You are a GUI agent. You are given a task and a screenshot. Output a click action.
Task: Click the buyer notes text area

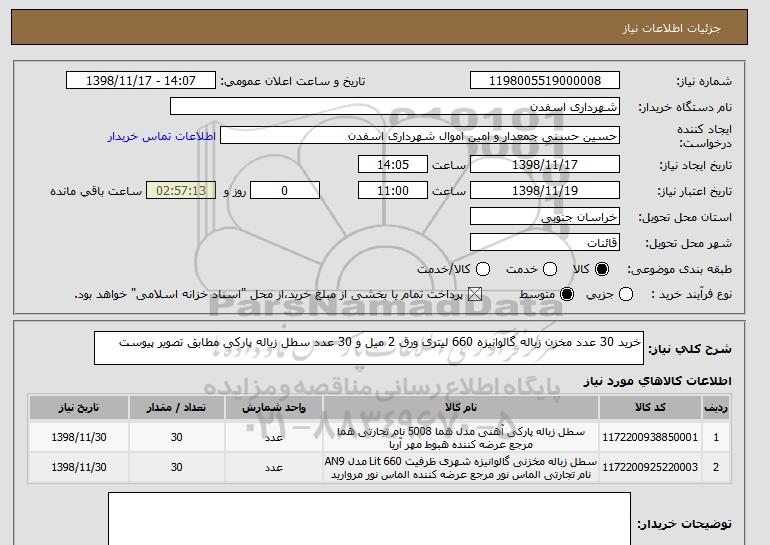point(369,519)
